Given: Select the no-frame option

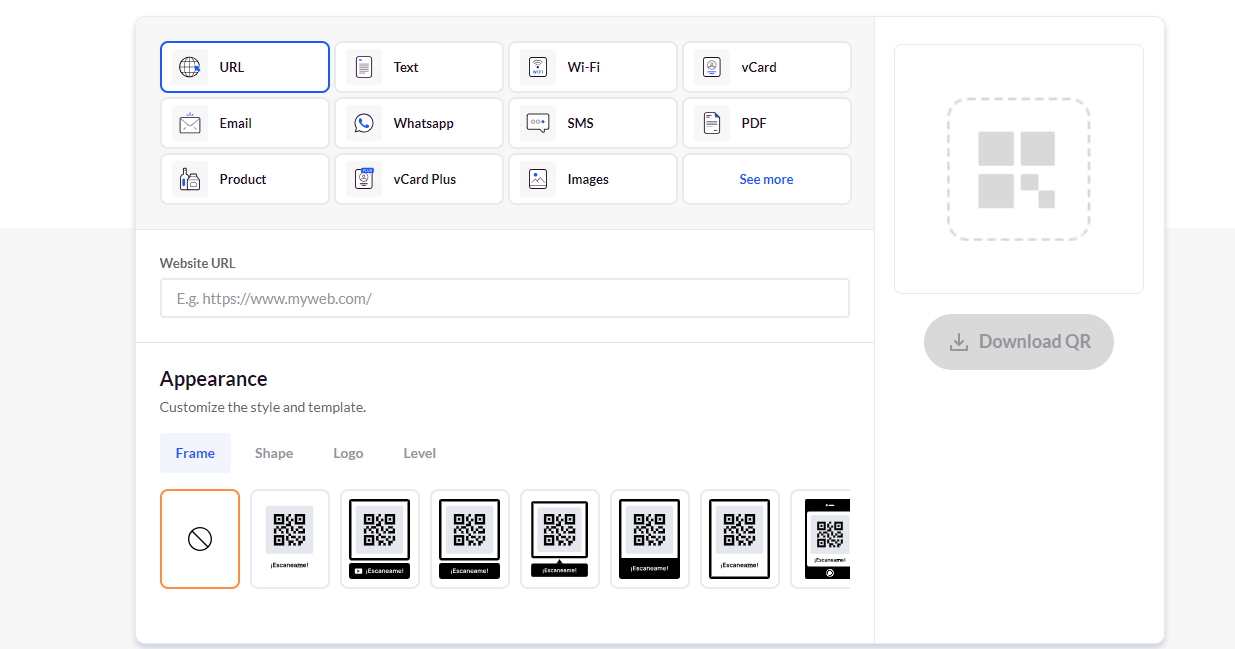Looking at the screenshot, I should (200, 539).
